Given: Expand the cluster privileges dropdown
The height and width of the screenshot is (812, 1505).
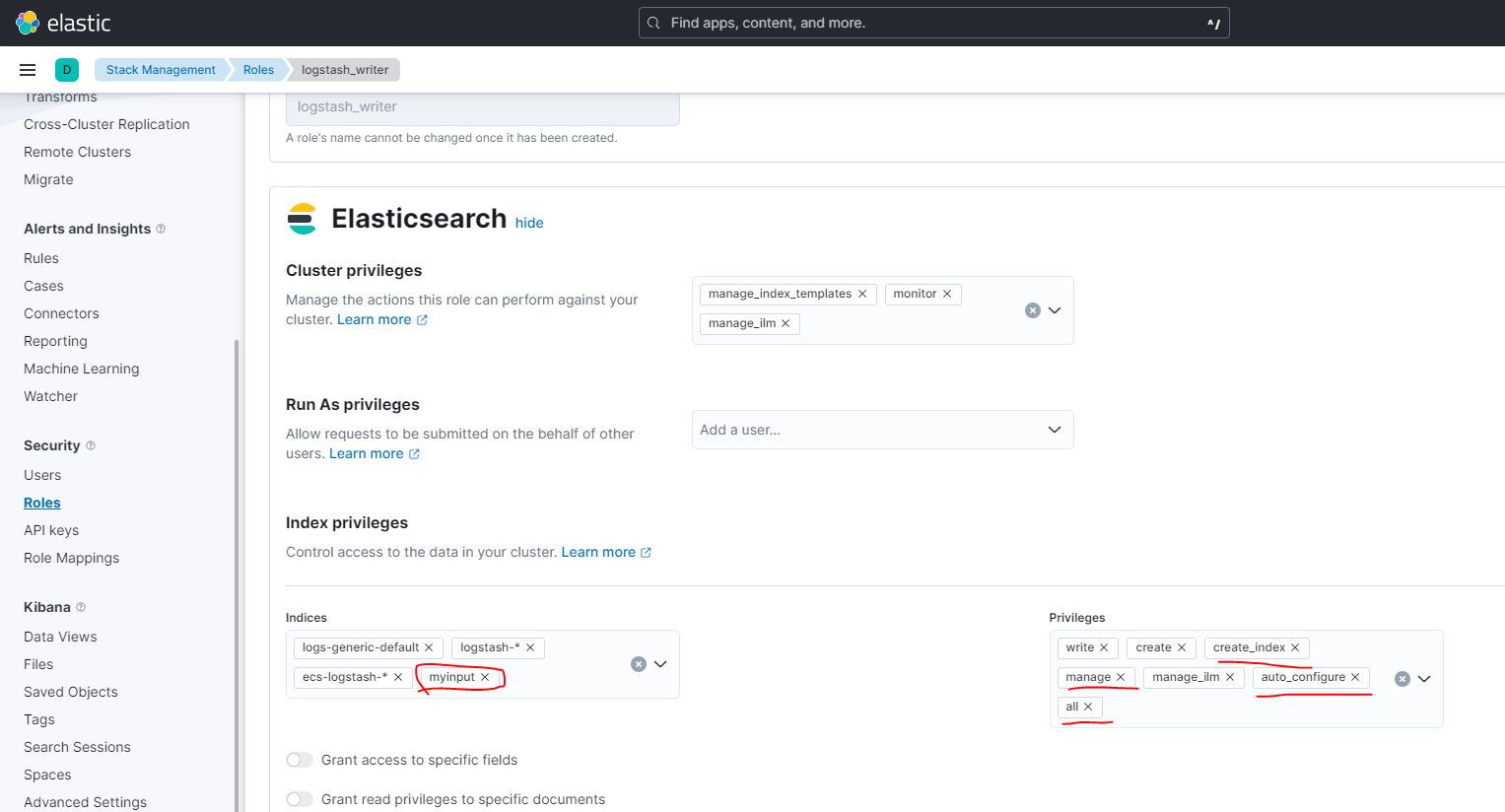Looking at the screenshot, I should (x=1055, y=310).
